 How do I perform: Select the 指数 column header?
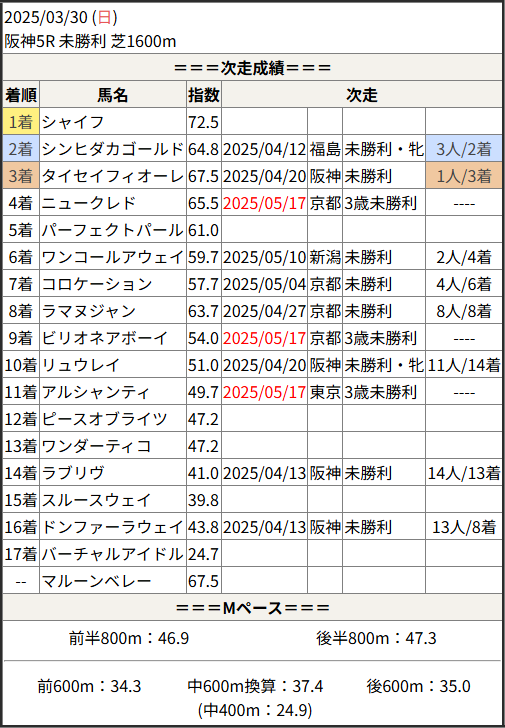coord(204,95)
